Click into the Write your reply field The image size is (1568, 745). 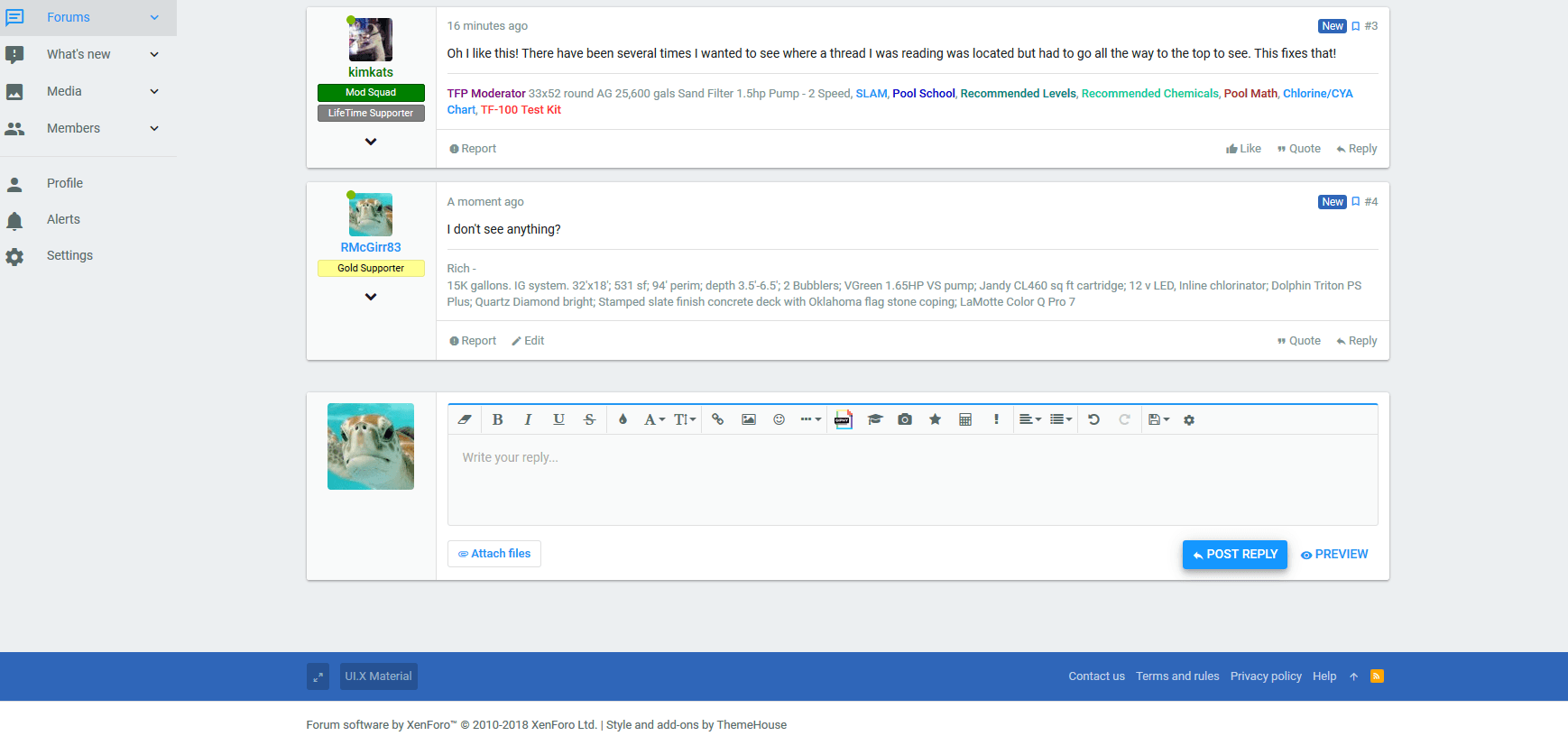pyautogui.click(x=912, y=480)
